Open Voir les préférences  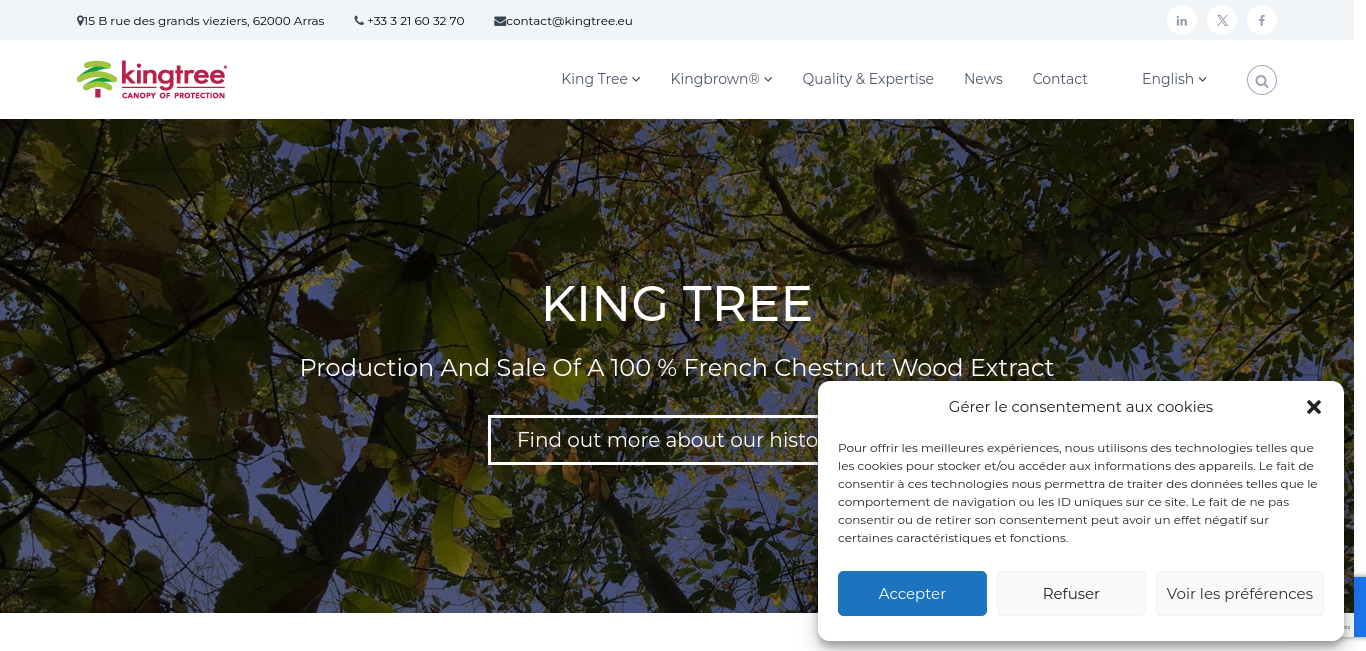(x=1240, y=593)
